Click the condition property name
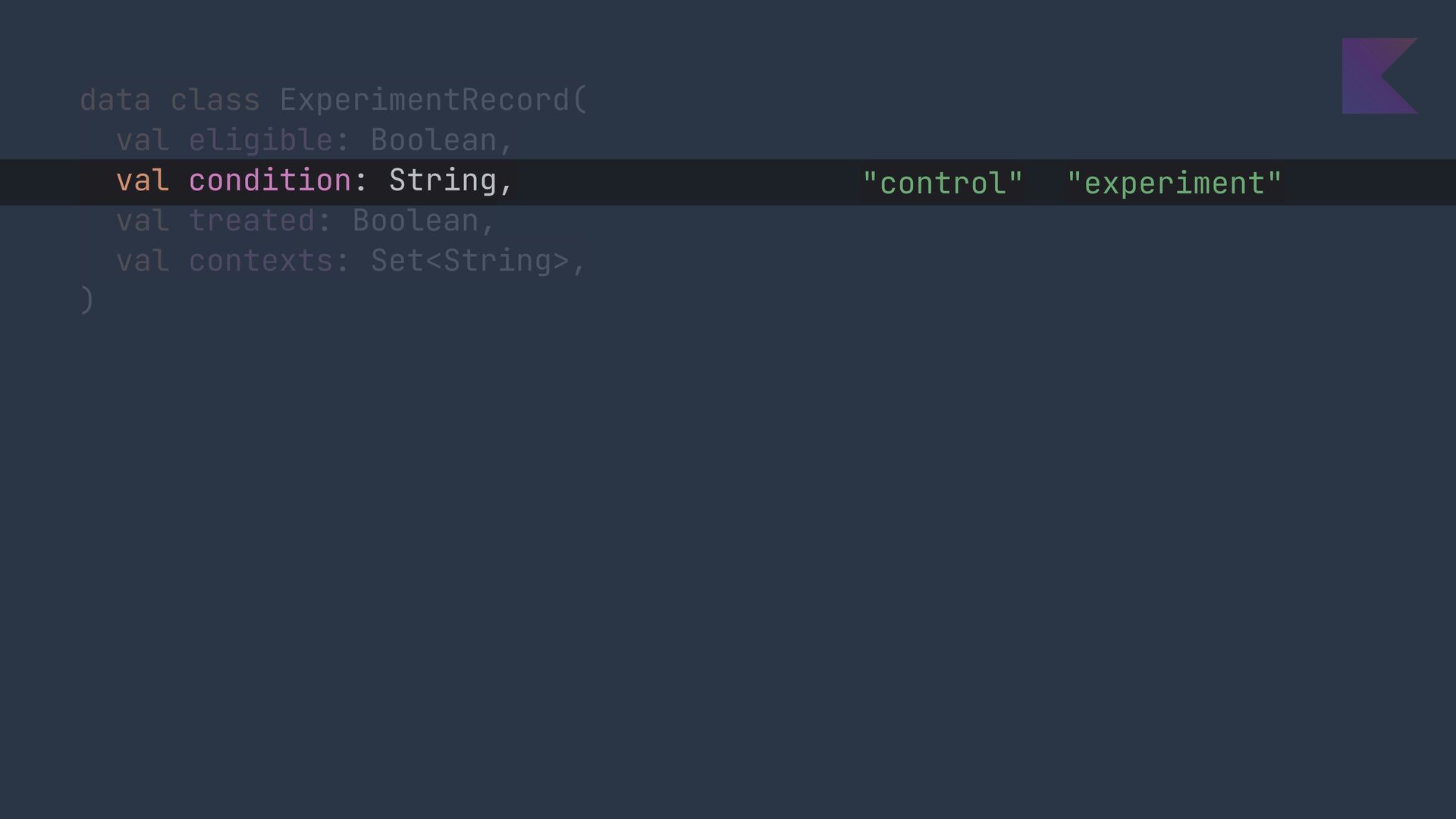Screen dimensions: 1456x819 270,180
